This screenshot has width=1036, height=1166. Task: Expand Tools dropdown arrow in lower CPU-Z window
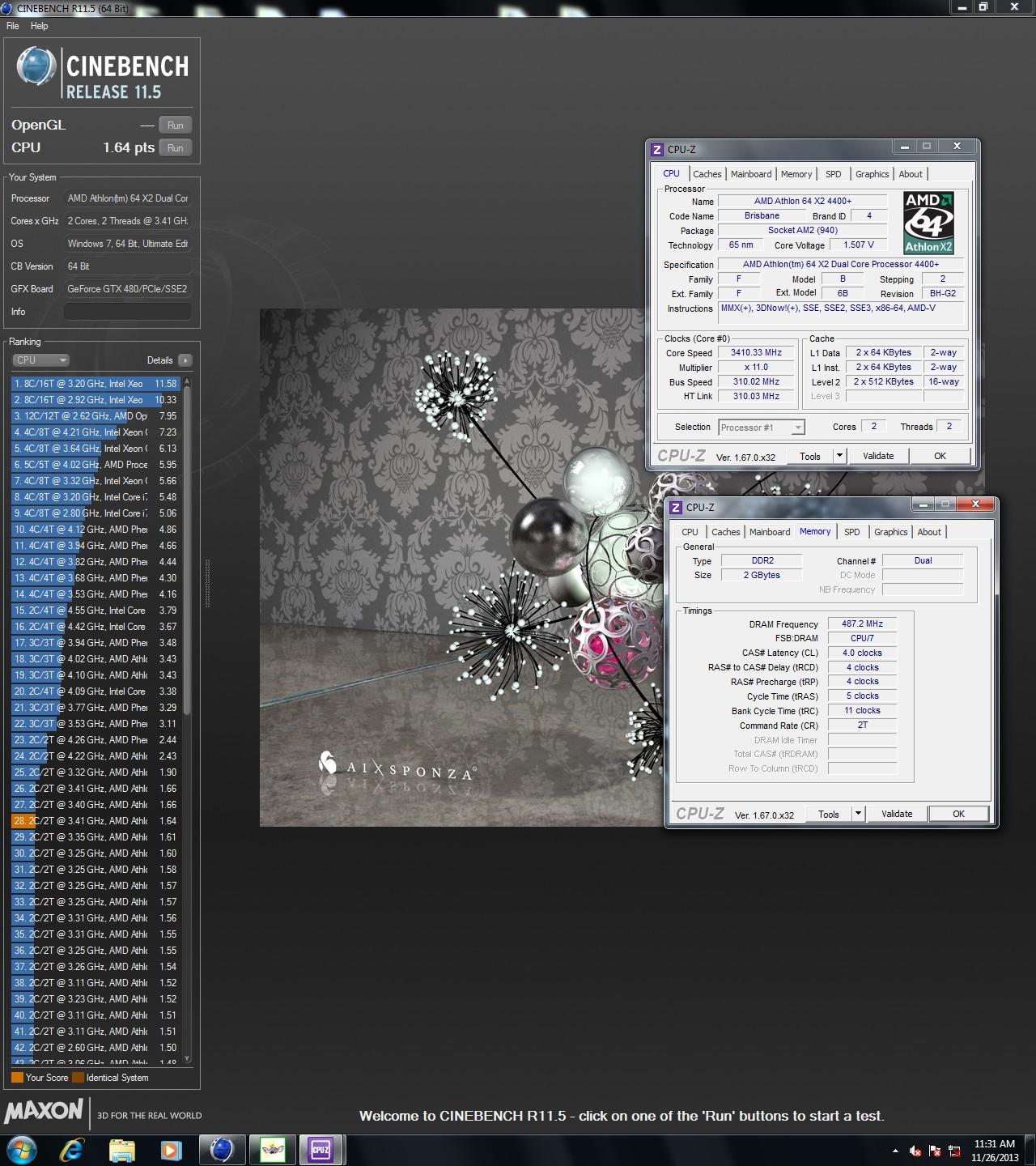coord(858,815)
